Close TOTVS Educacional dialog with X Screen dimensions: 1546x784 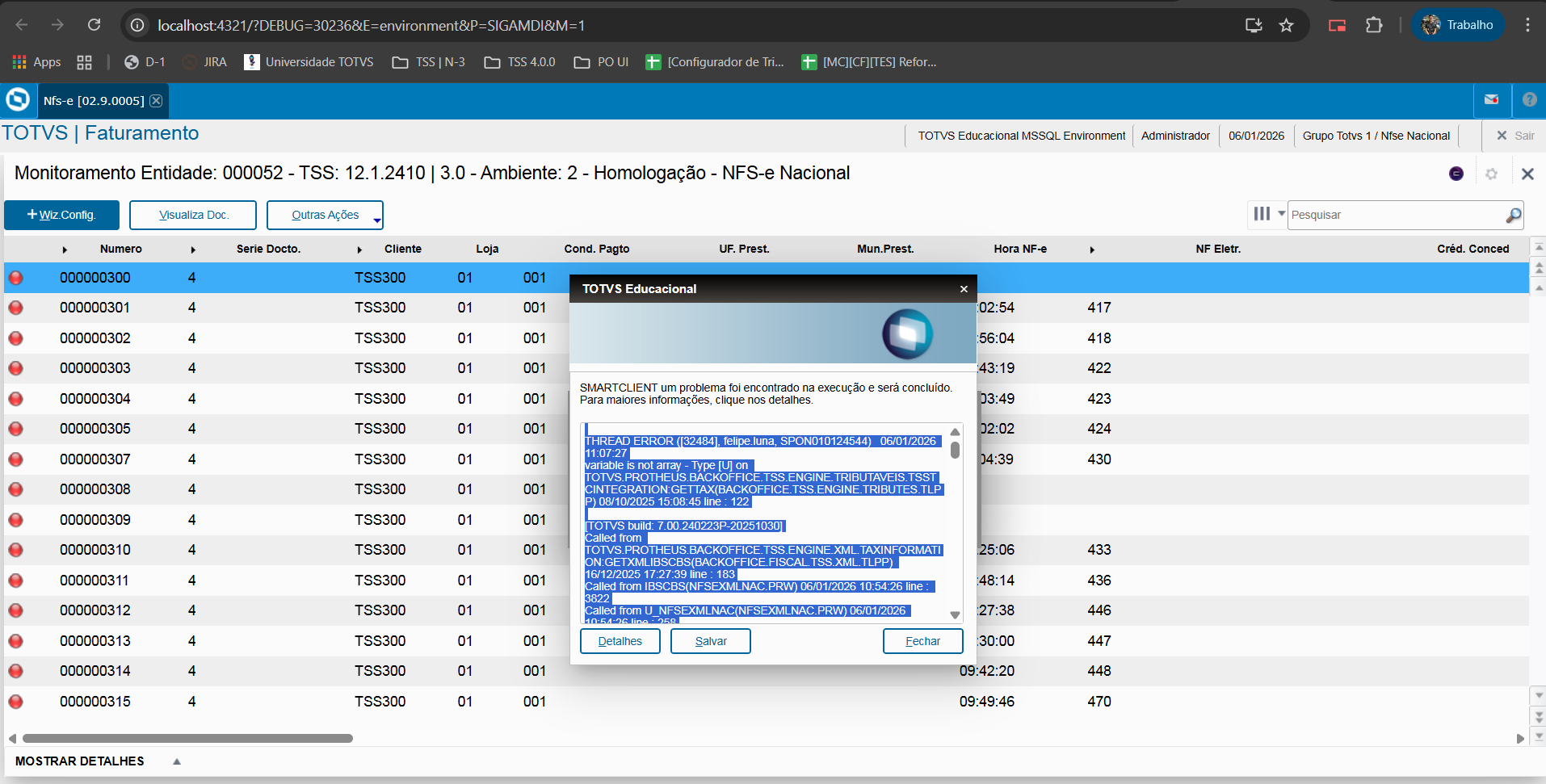964,289
